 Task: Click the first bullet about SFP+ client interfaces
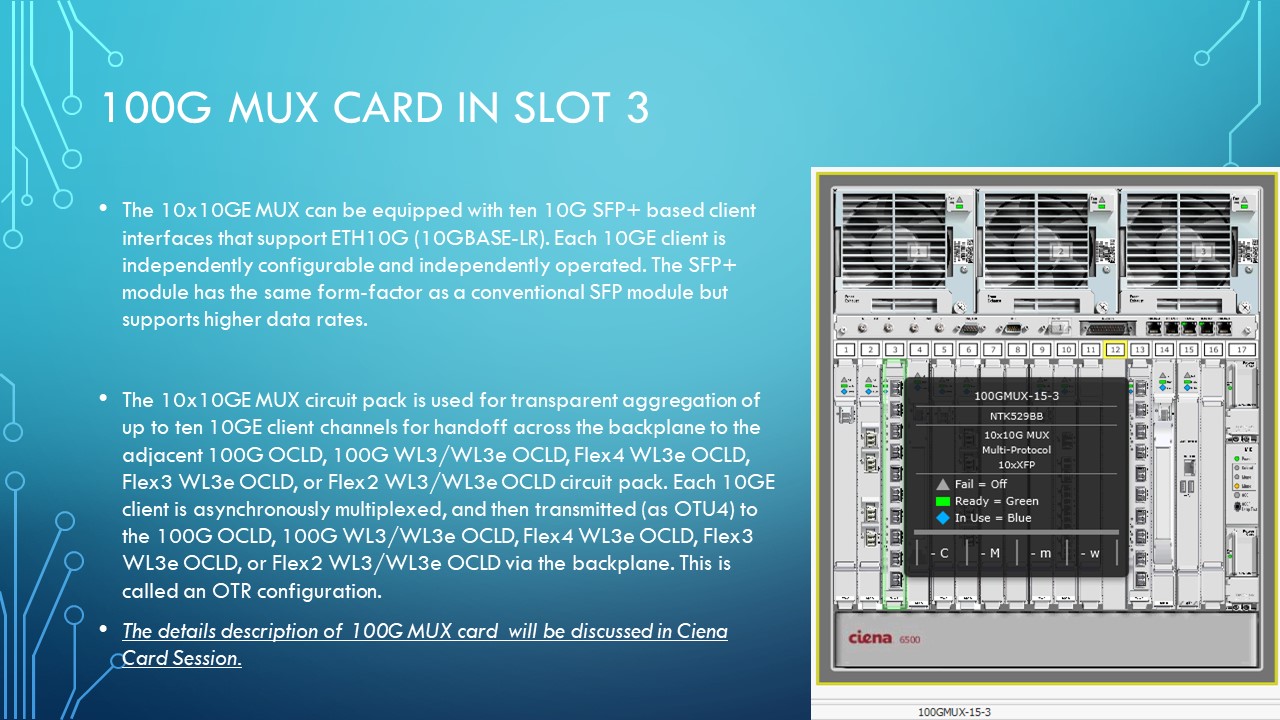point(440,265)
